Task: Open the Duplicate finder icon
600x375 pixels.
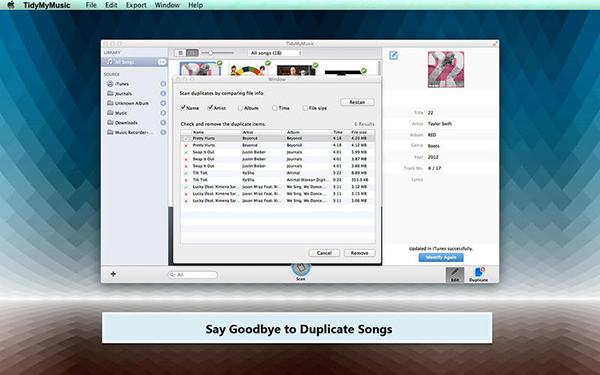Action: pos(479,274)
